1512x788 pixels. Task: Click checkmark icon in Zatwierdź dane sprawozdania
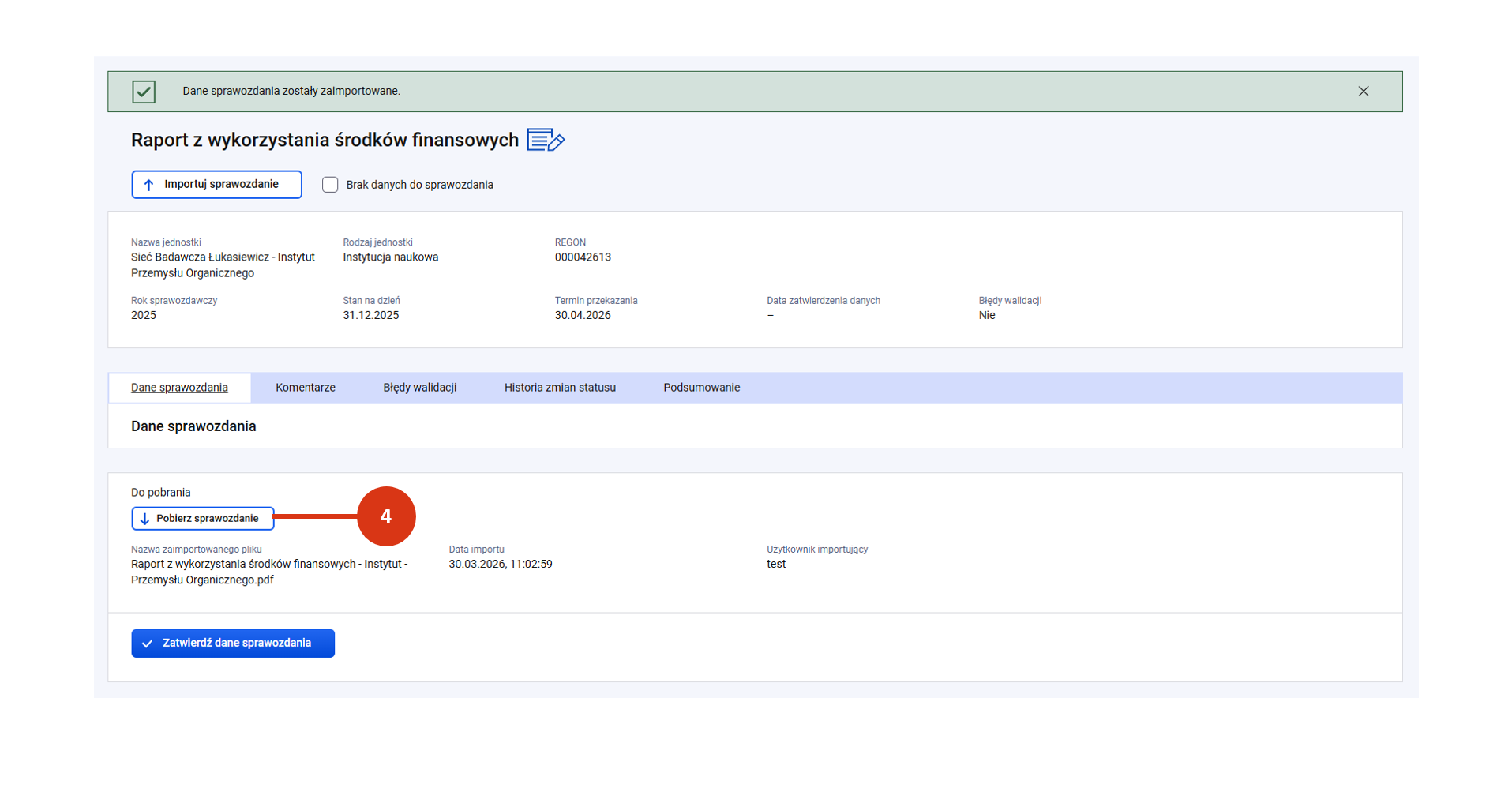[148, 644]
